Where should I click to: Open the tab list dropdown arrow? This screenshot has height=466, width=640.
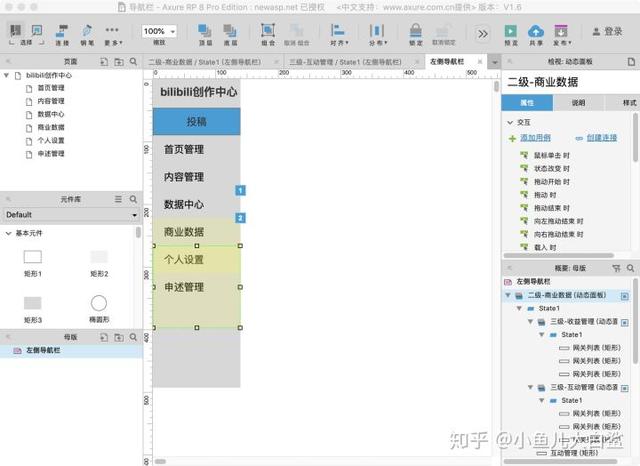coord(495,62)
